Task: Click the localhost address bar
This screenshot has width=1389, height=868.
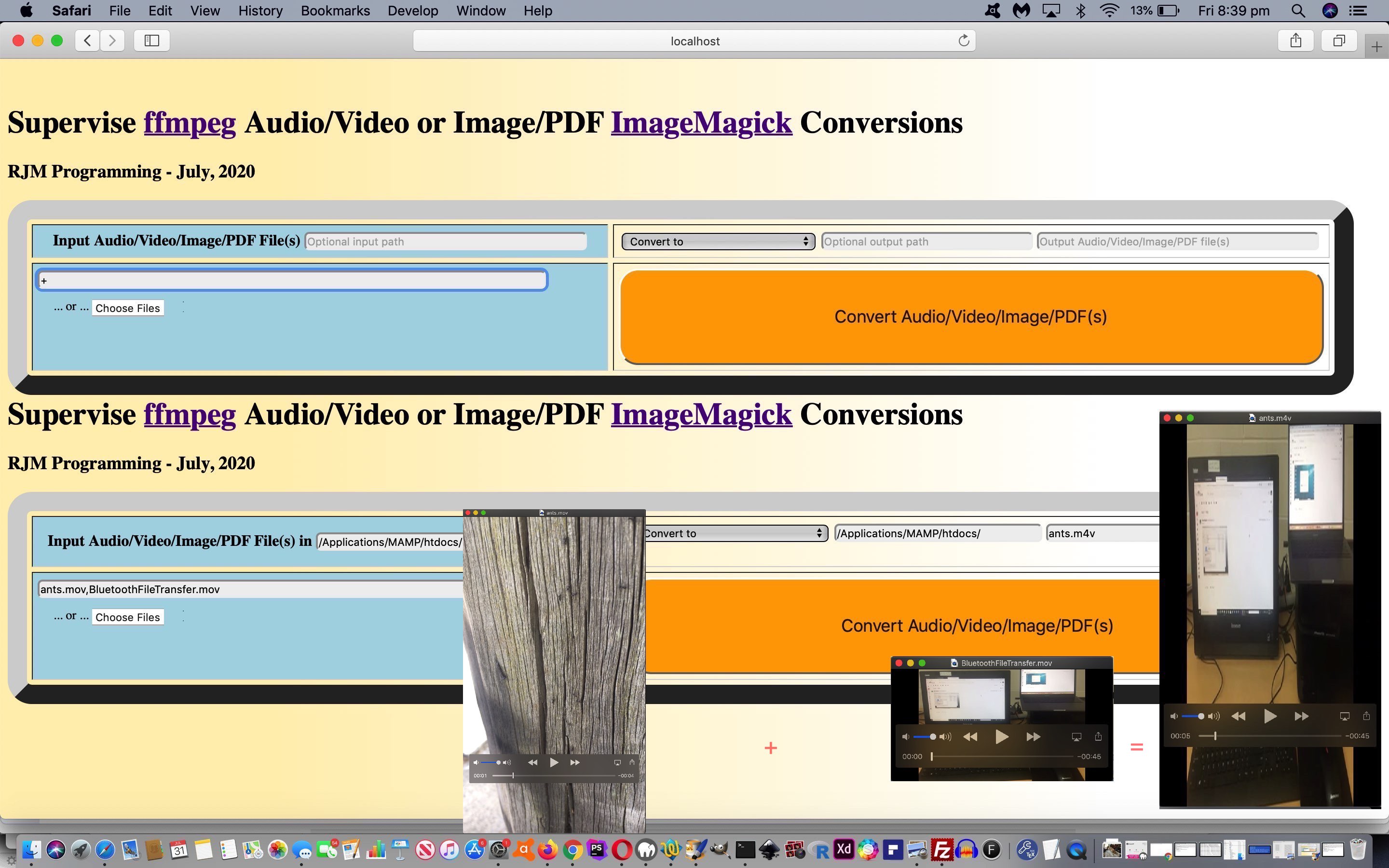Action: (694, 41)
